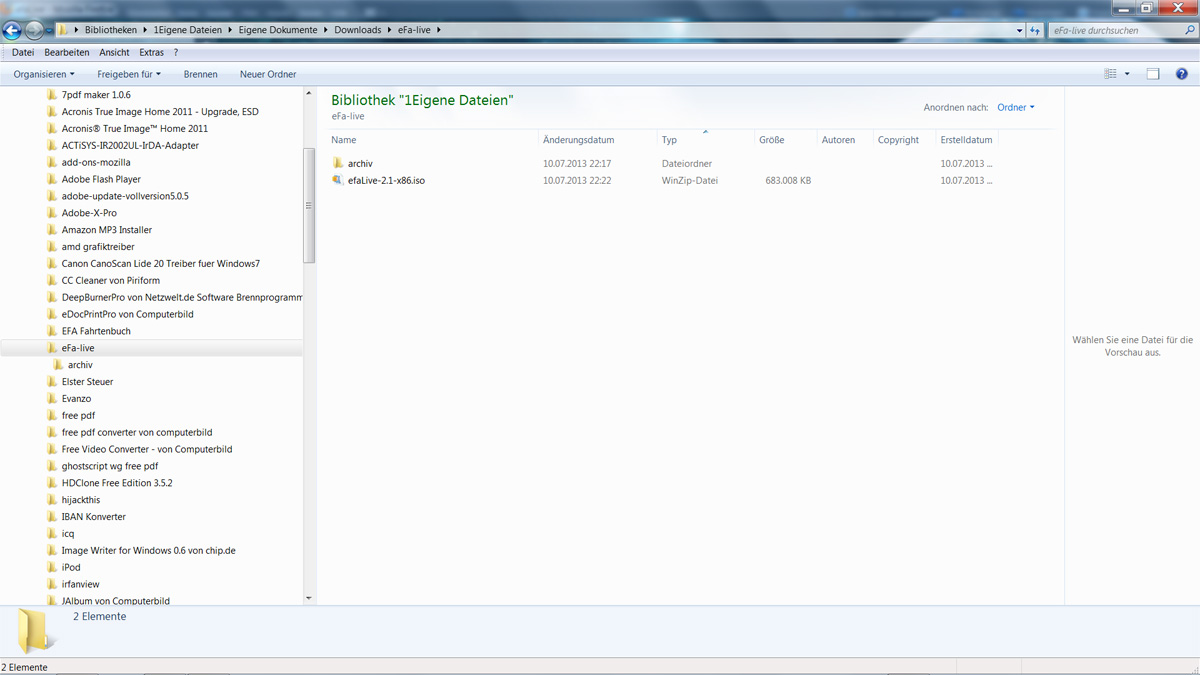
Task: Open the Hilfe (Help) icon
Action: (1183, 73)
